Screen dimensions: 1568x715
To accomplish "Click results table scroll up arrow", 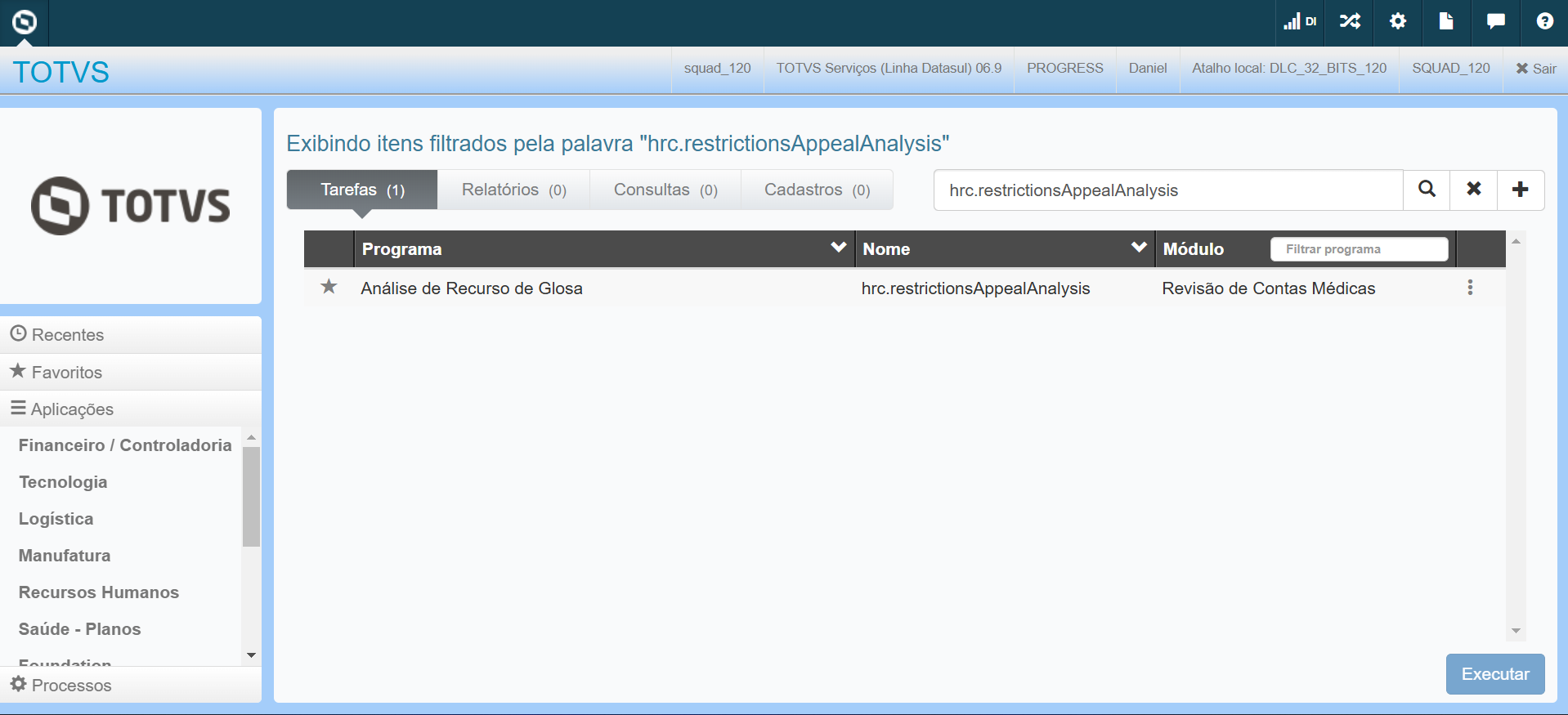I will 1516,241.
